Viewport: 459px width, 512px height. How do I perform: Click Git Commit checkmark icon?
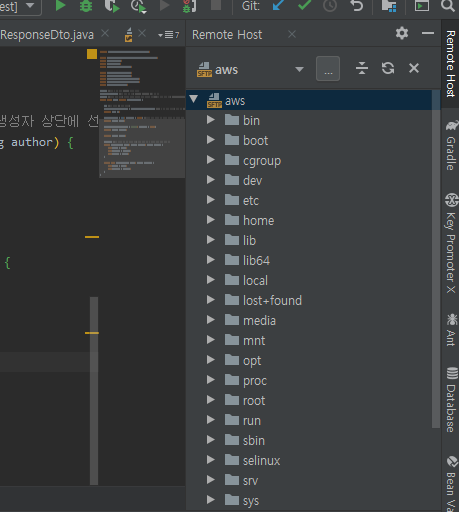(304, 5)
